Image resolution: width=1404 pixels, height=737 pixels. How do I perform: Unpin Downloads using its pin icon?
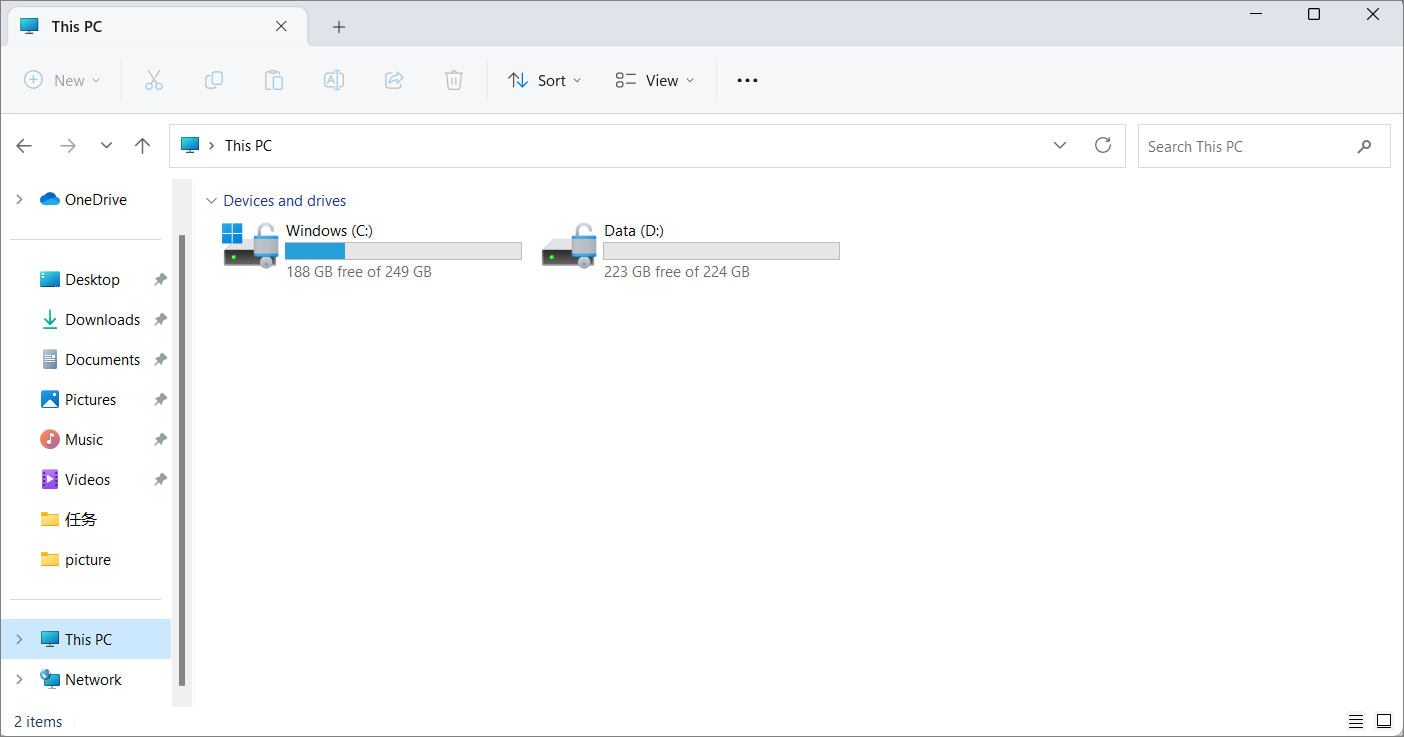click(160, 320)
